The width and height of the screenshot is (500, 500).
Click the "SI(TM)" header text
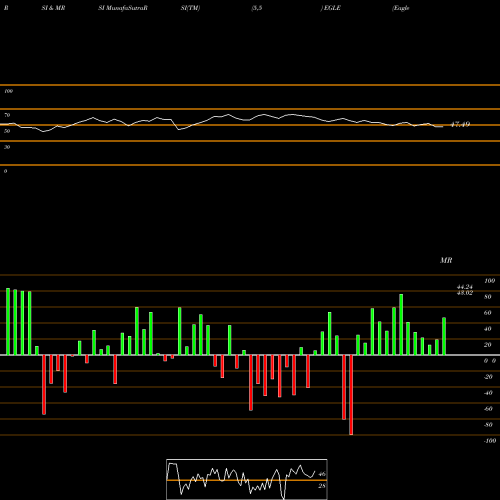click(190, 8)
